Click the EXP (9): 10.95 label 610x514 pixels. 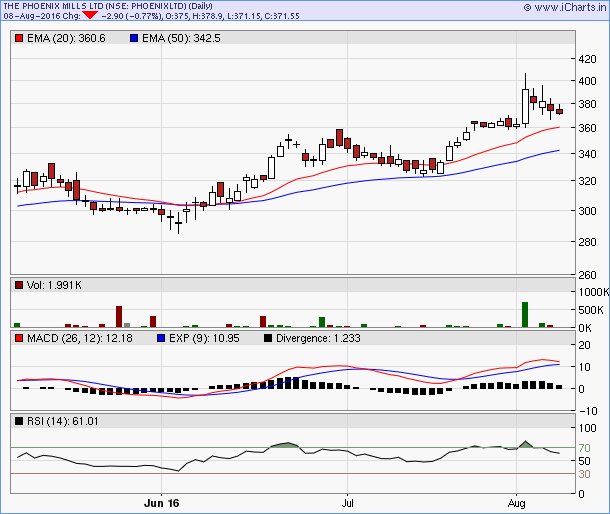204,339
